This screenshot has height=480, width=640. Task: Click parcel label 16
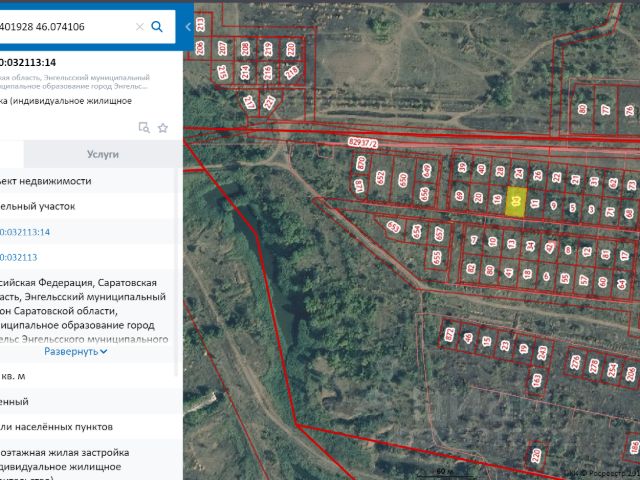click(x=497, y=200)
